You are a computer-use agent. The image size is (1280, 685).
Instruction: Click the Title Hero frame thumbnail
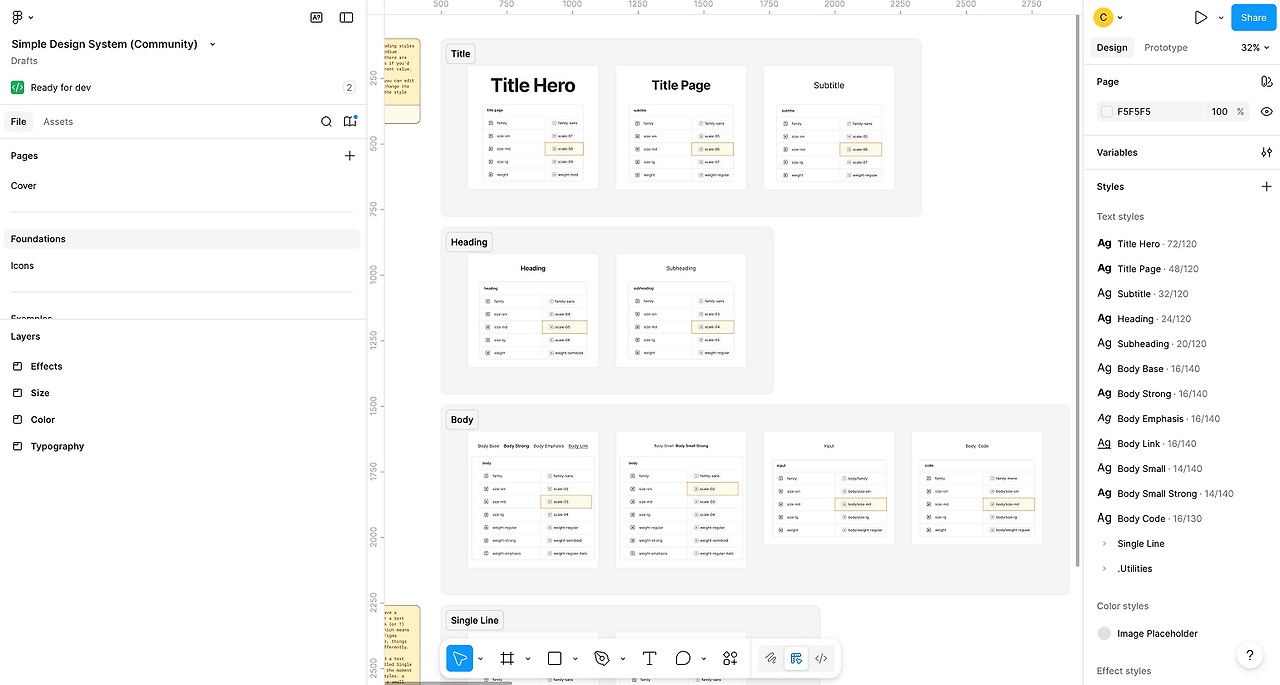[x=533, y=127]
